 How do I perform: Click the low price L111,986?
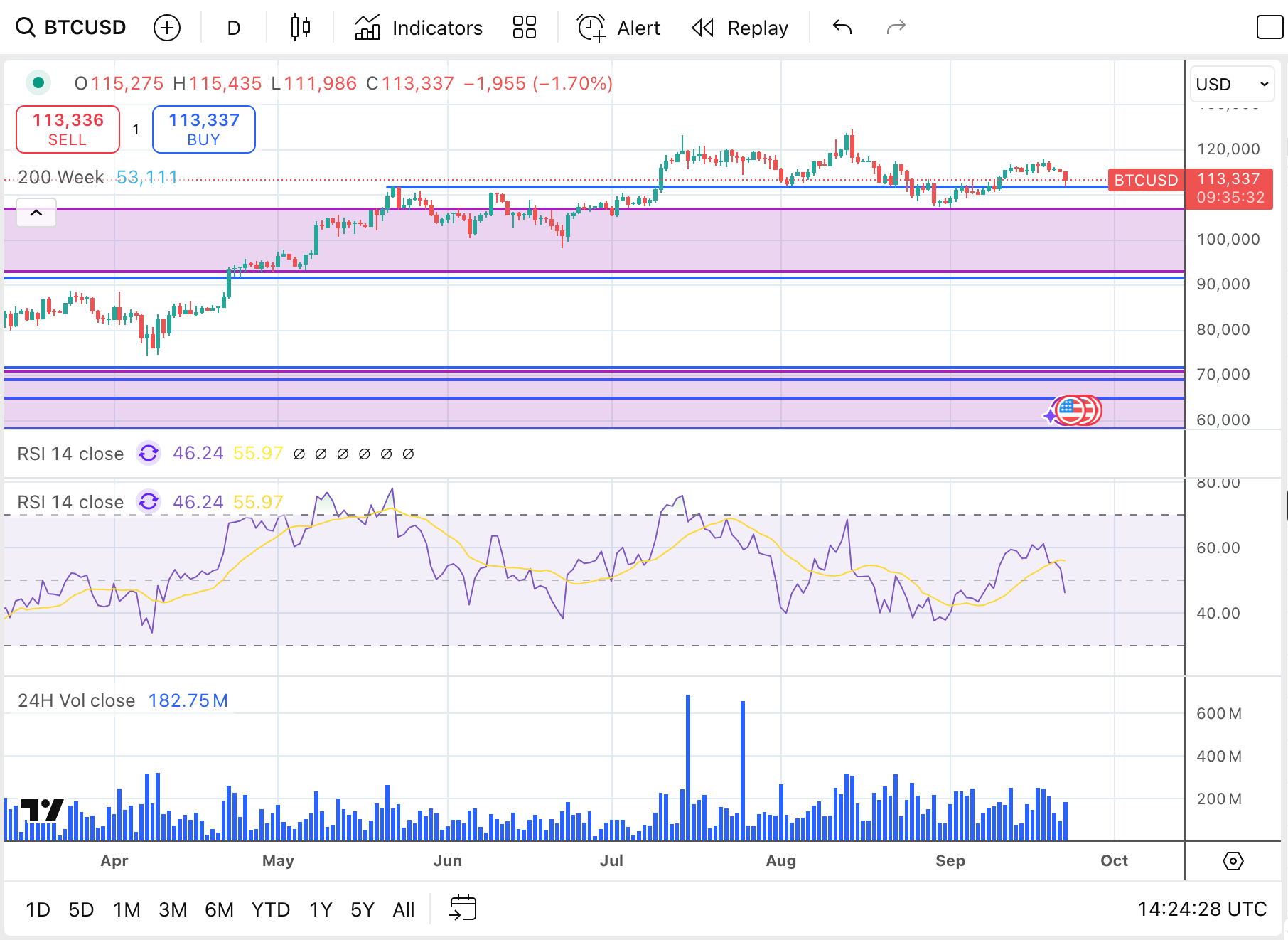[314, 83]
